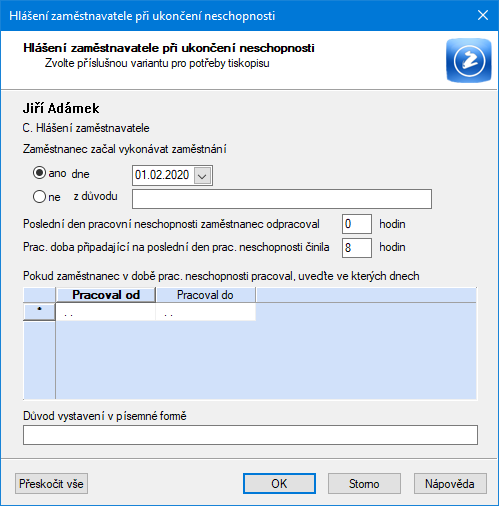Click the "Pracoval do" column header
This screenshot has height=506, width=499.
[x=206, y=295]
